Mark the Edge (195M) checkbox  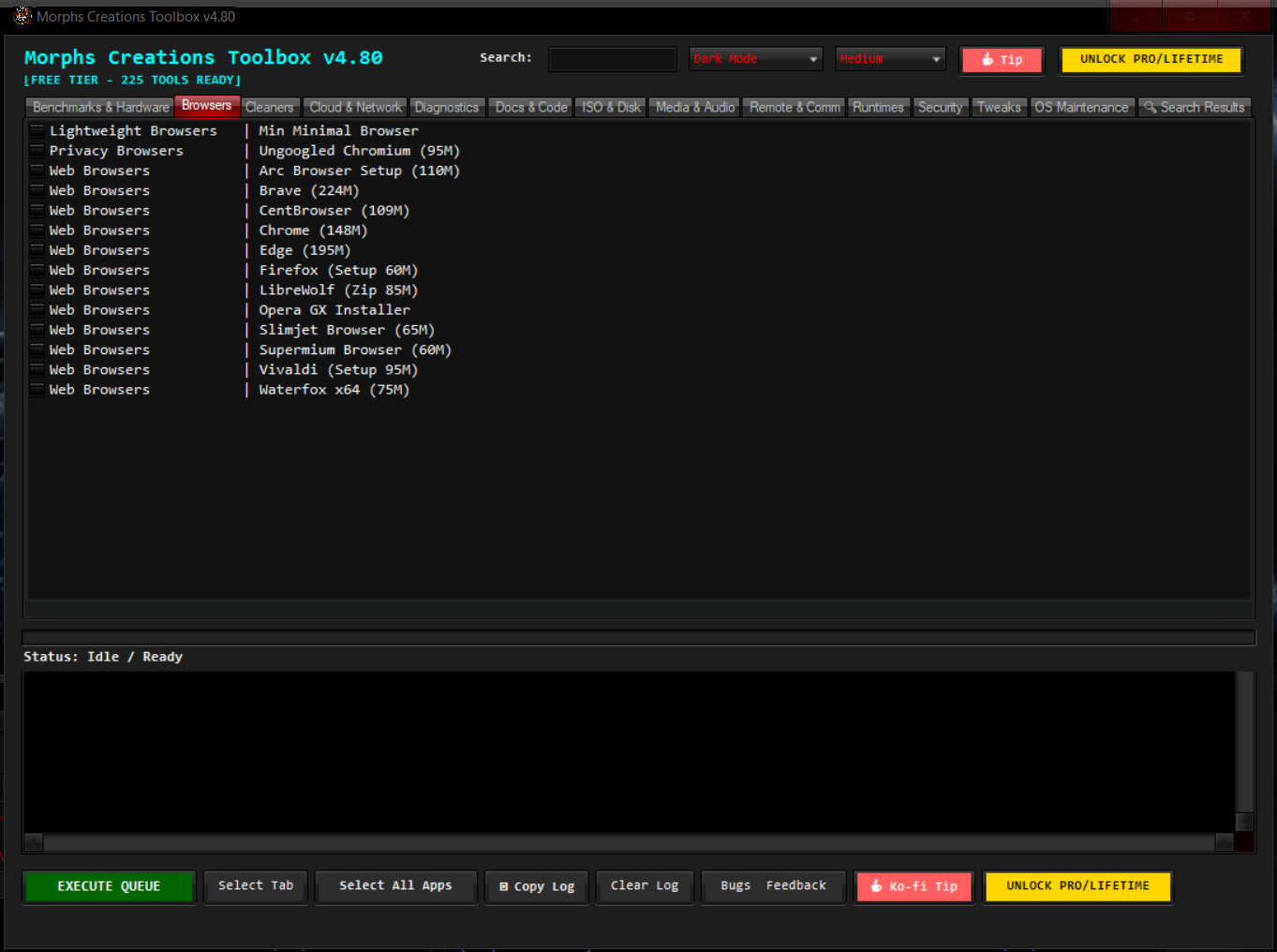tap(37, 250)
